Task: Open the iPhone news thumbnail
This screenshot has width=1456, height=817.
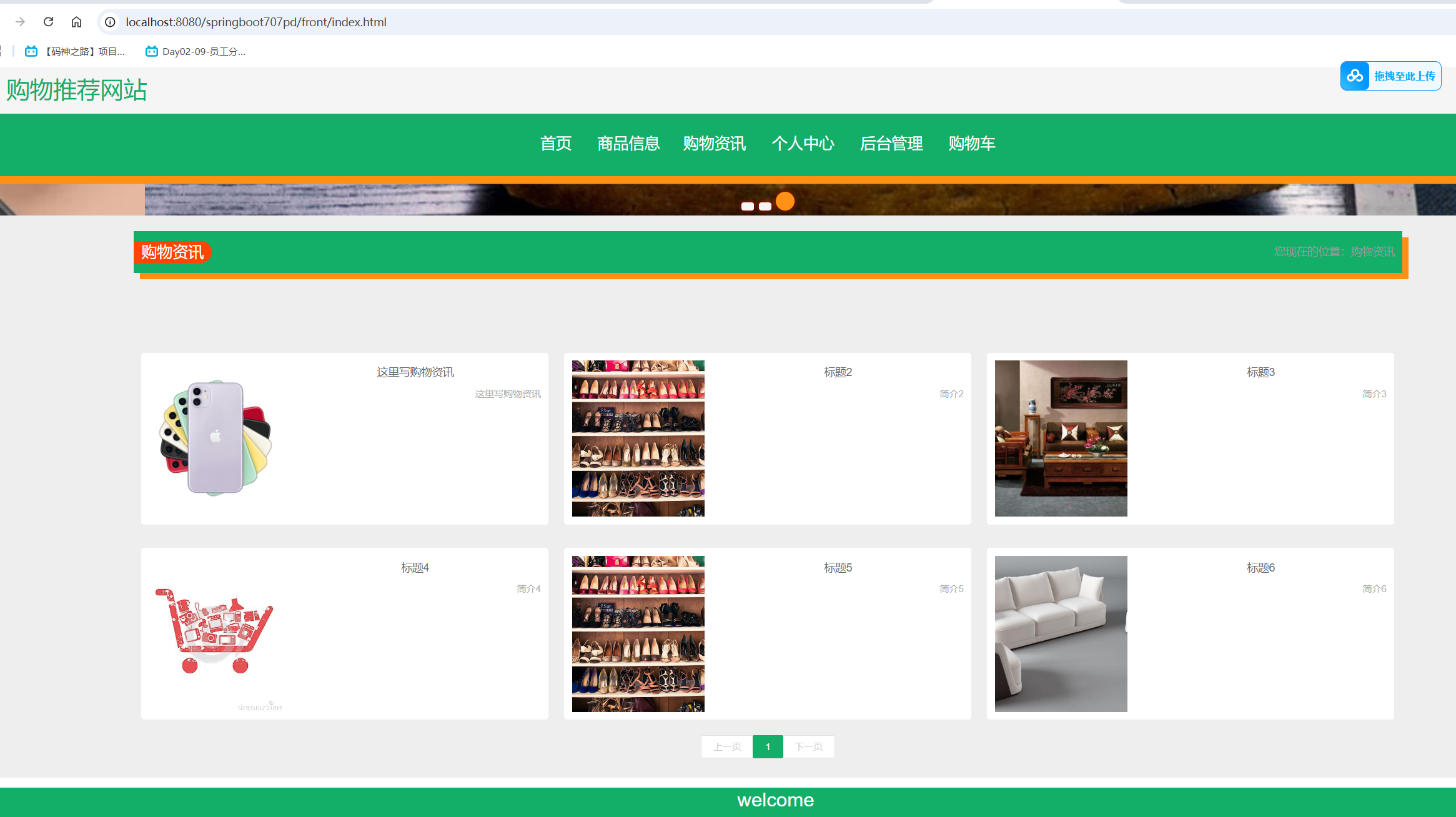Action: 215,437
